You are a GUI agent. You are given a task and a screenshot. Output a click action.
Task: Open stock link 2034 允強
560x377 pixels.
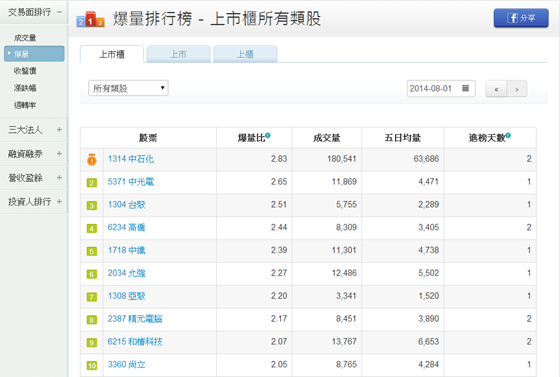126,273
